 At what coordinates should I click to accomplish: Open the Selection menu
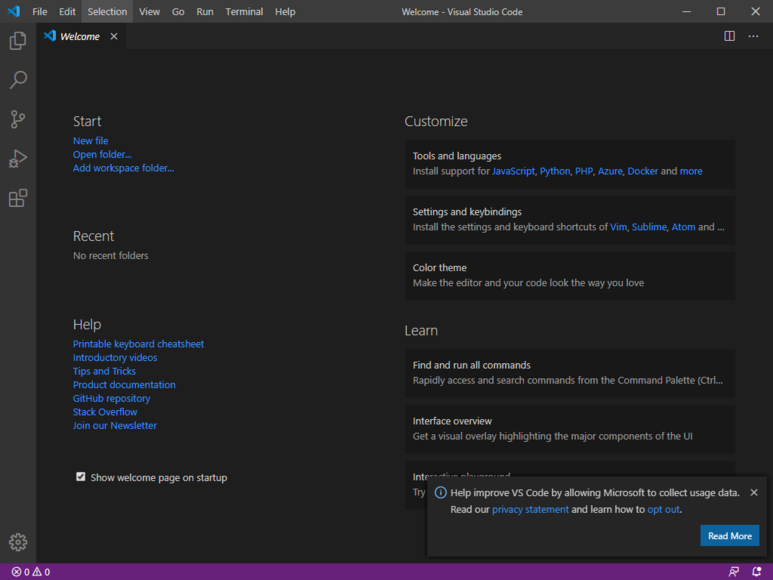(107, 11)
